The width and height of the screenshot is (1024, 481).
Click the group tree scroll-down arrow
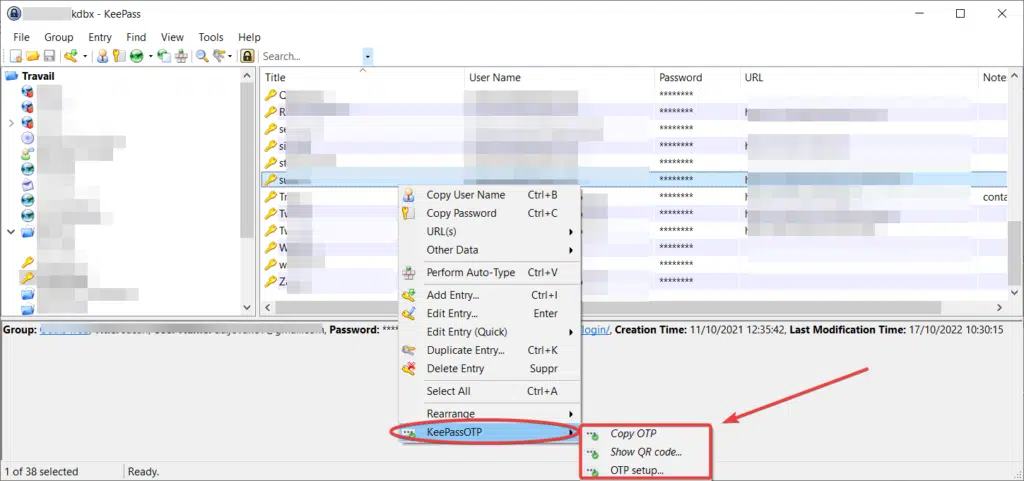click(x=247, y=307)
